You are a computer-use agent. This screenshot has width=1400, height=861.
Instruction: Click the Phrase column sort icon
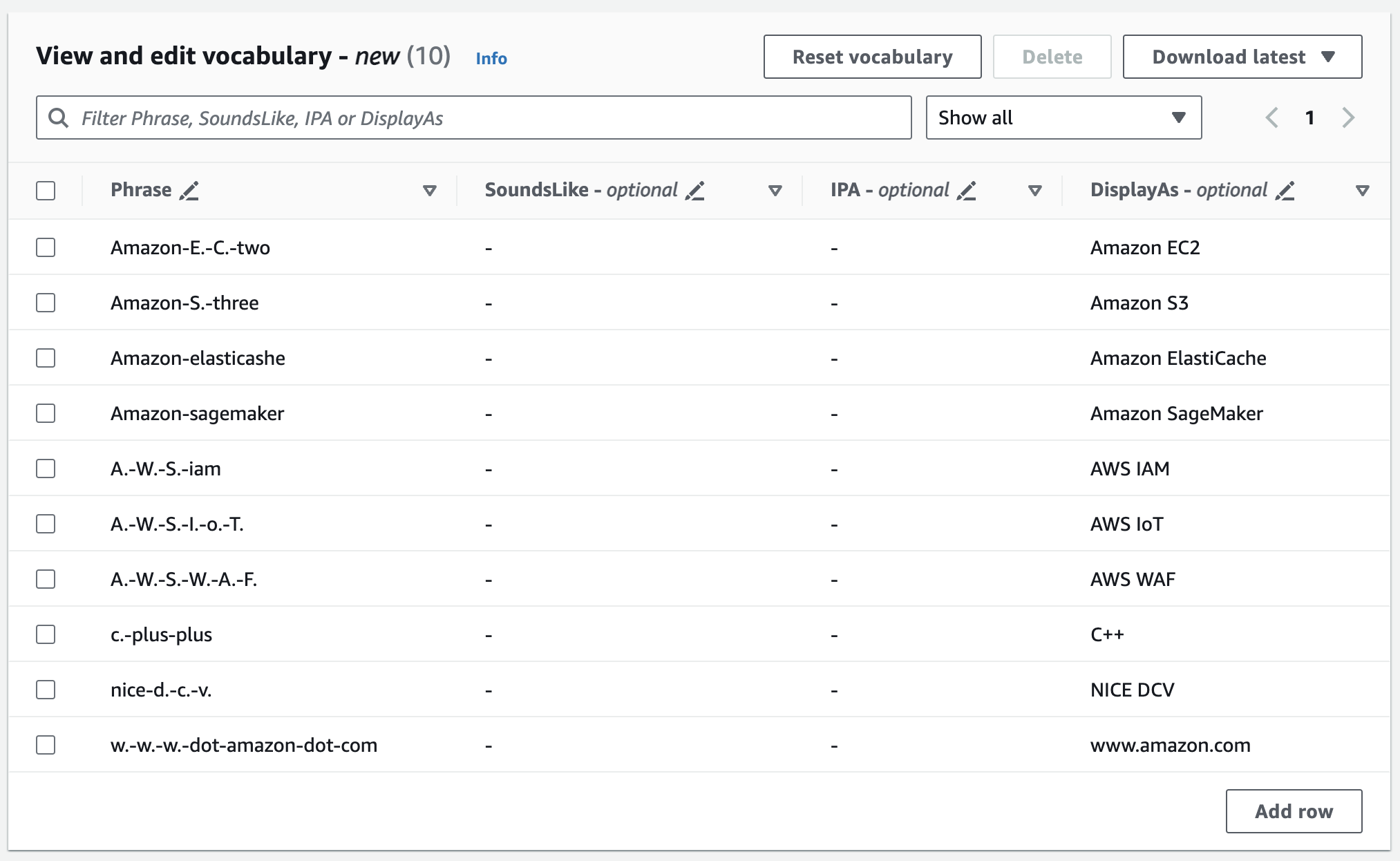[430, 190]
